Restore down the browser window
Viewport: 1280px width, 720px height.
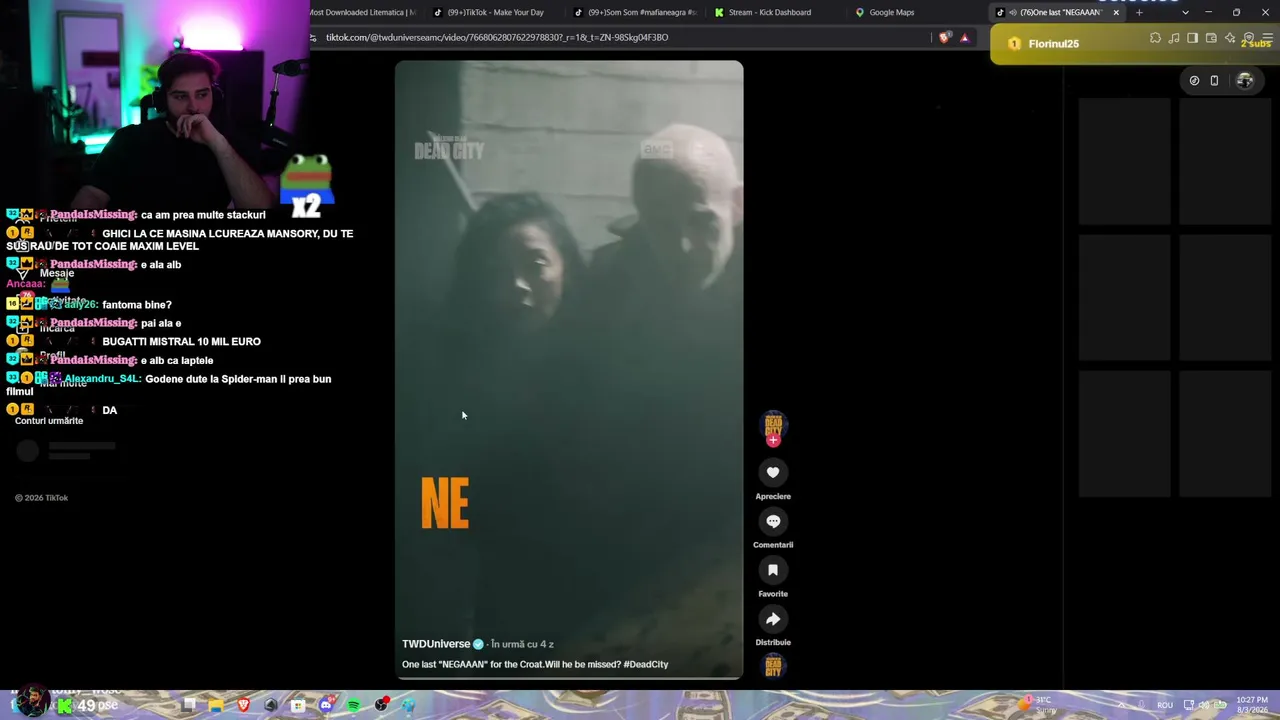(x=1237, y=13)
